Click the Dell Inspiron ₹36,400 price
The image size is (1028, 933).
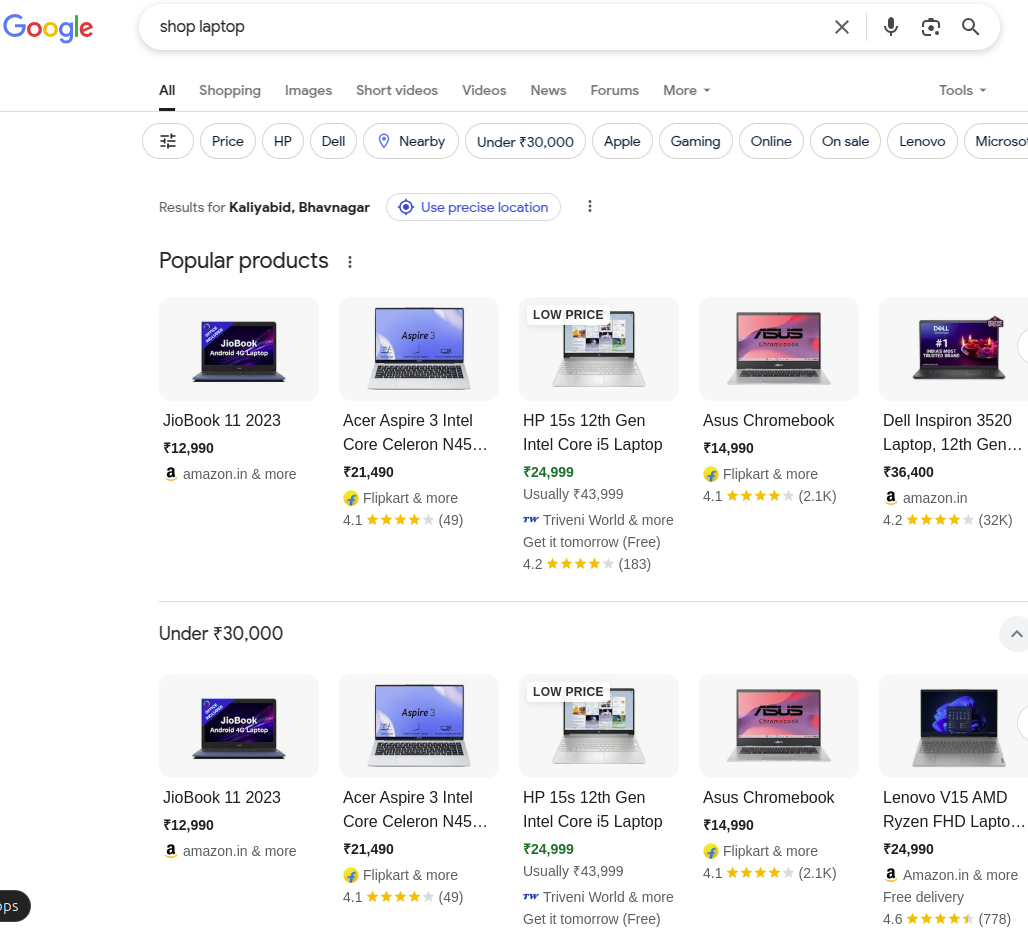[x=908, y=472]
